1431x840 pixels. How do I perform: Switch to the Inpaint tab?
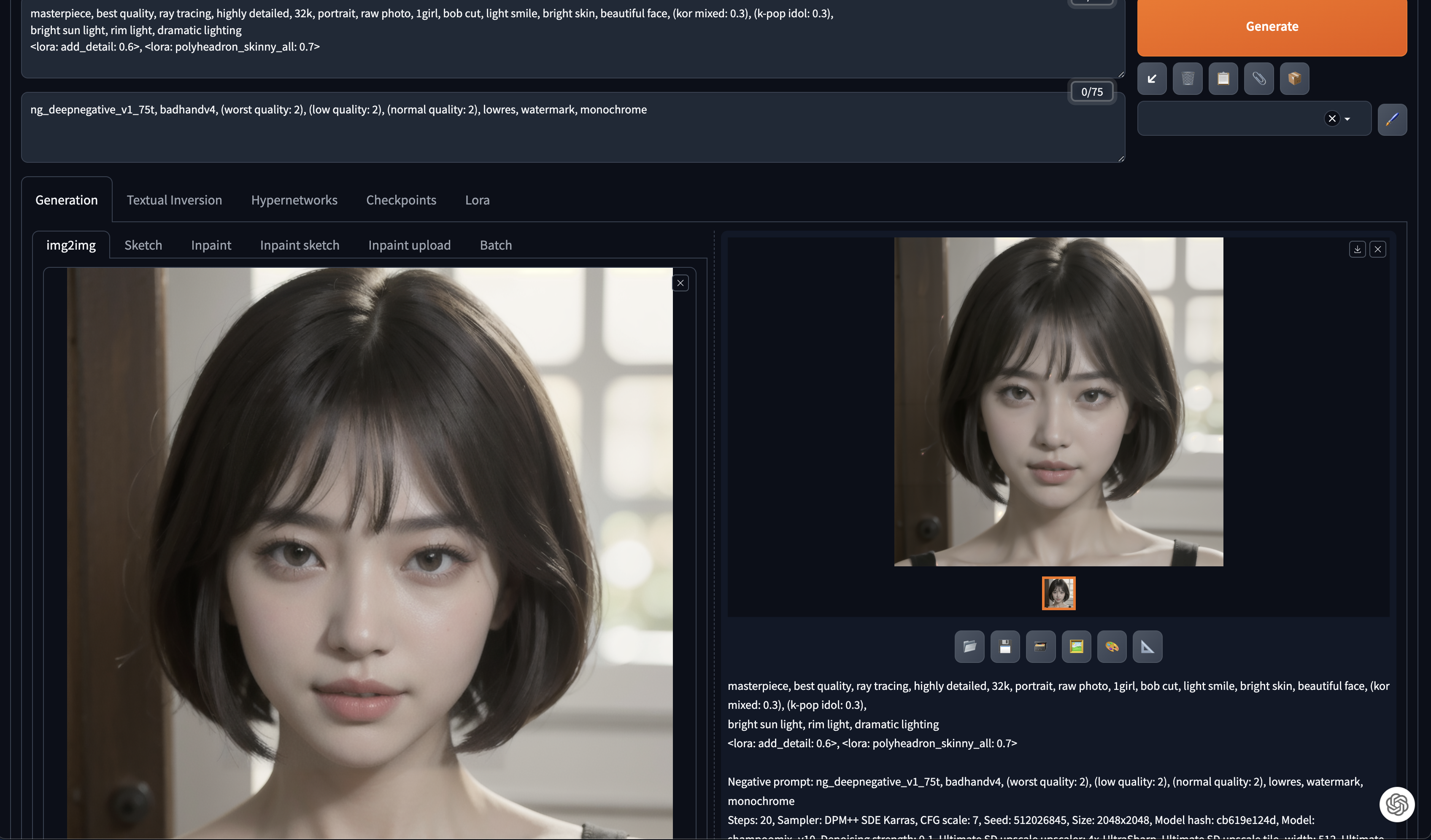point(211,245)
